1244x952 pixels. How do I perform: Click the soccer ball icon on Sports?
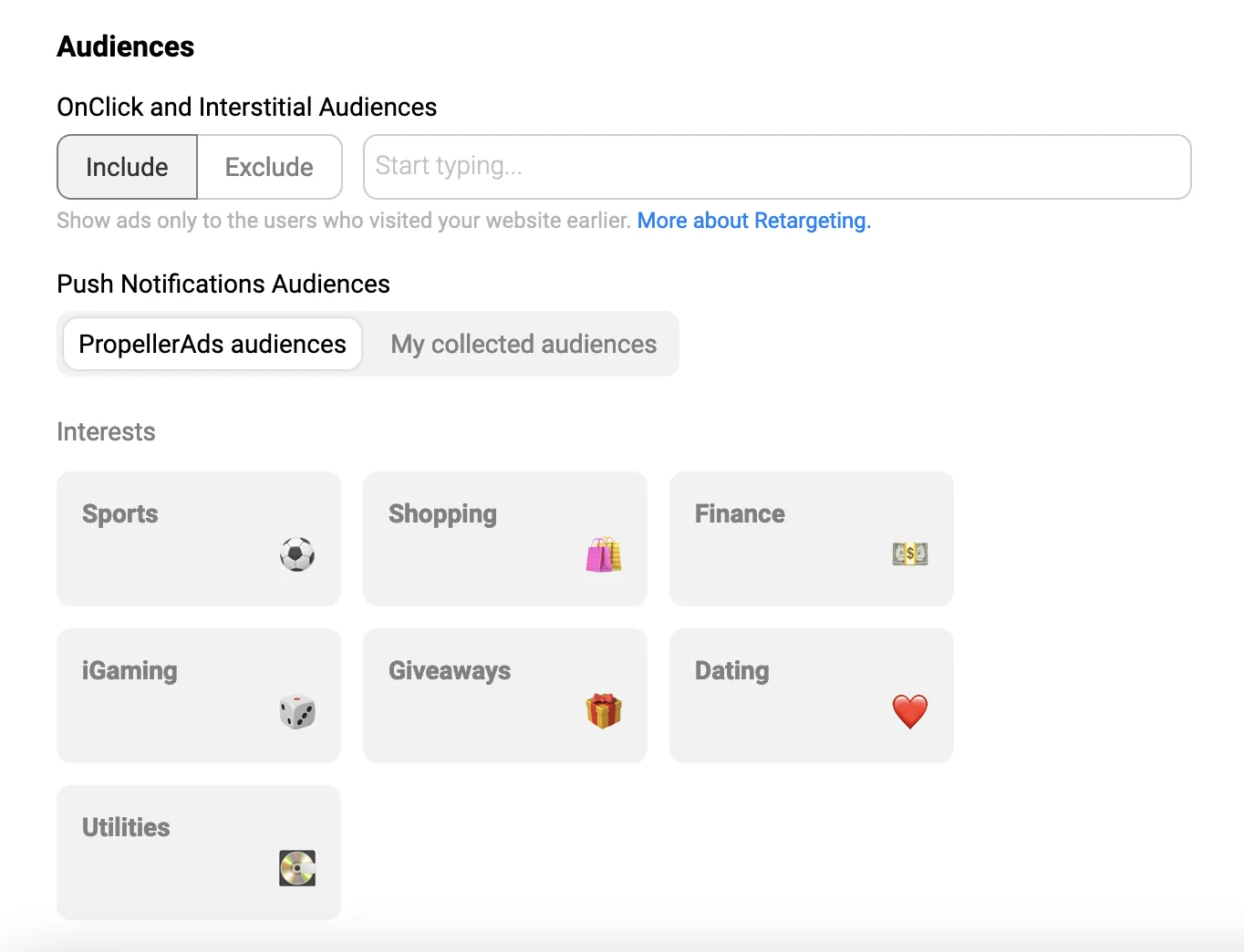point(297,554)
